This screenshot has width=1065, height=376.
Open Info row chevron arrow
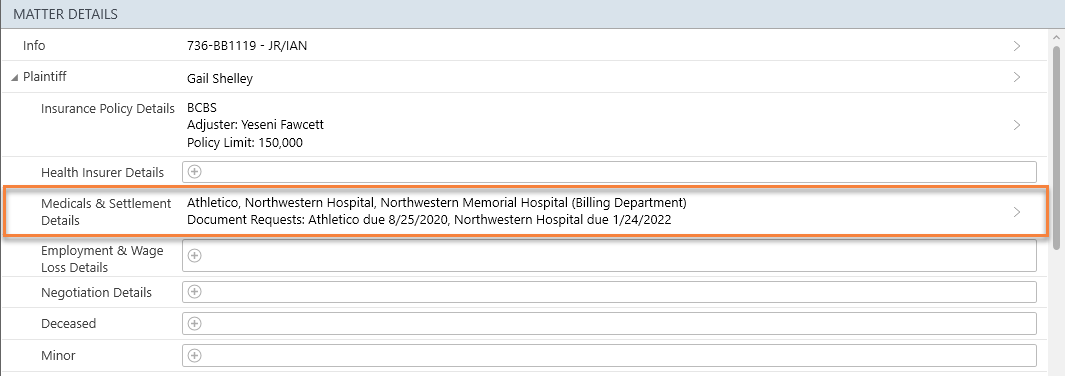(1017, 45)
